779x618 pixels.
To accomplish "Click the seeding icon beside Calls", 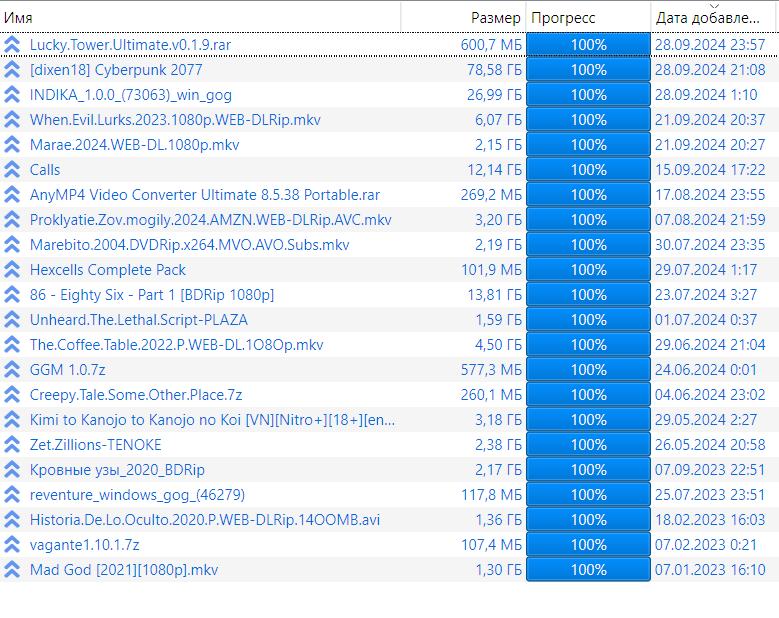I will pos(12,170).
